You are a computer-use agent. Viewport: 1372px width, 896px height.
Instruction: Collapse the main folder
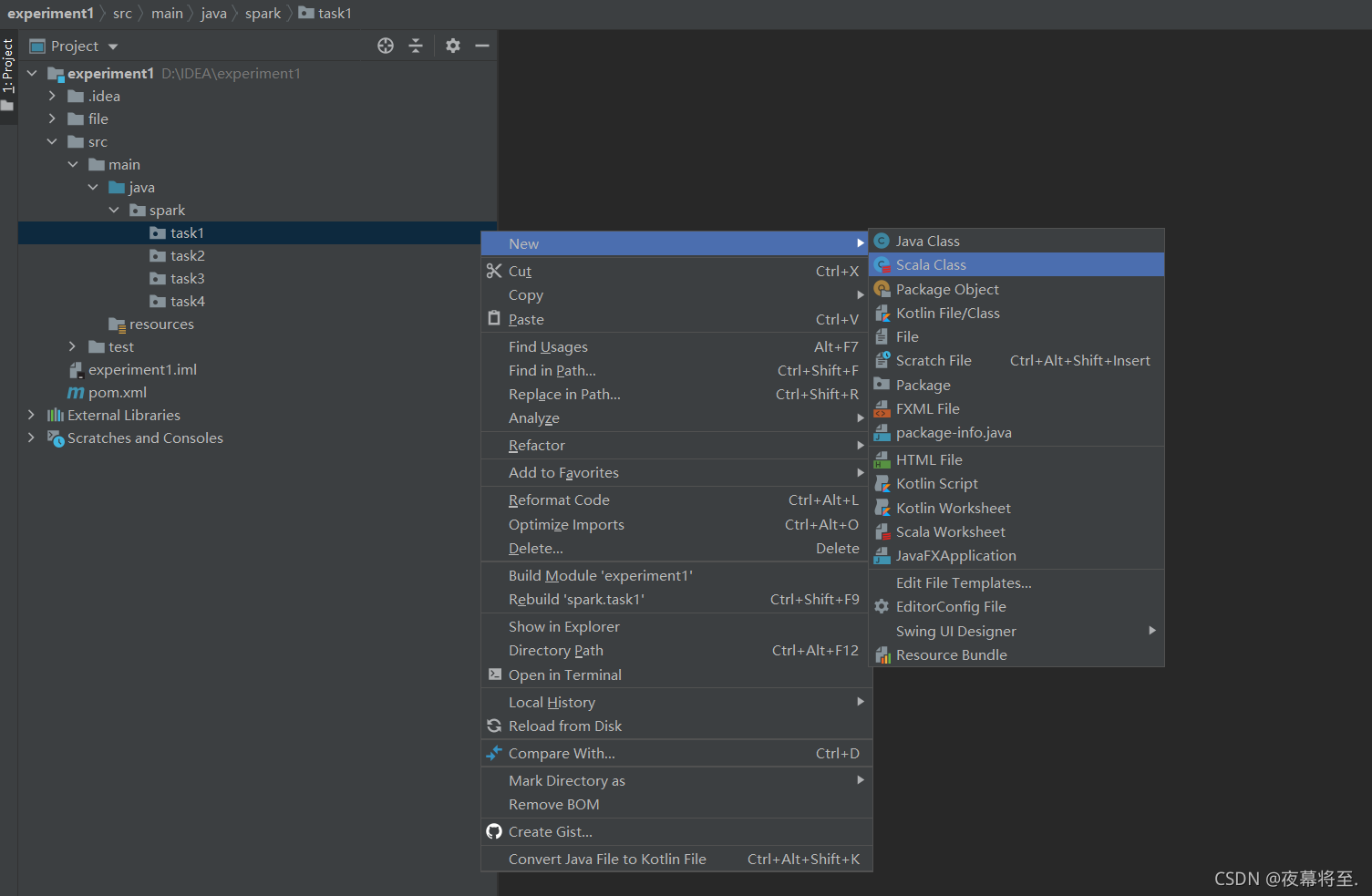click(73, 164)
